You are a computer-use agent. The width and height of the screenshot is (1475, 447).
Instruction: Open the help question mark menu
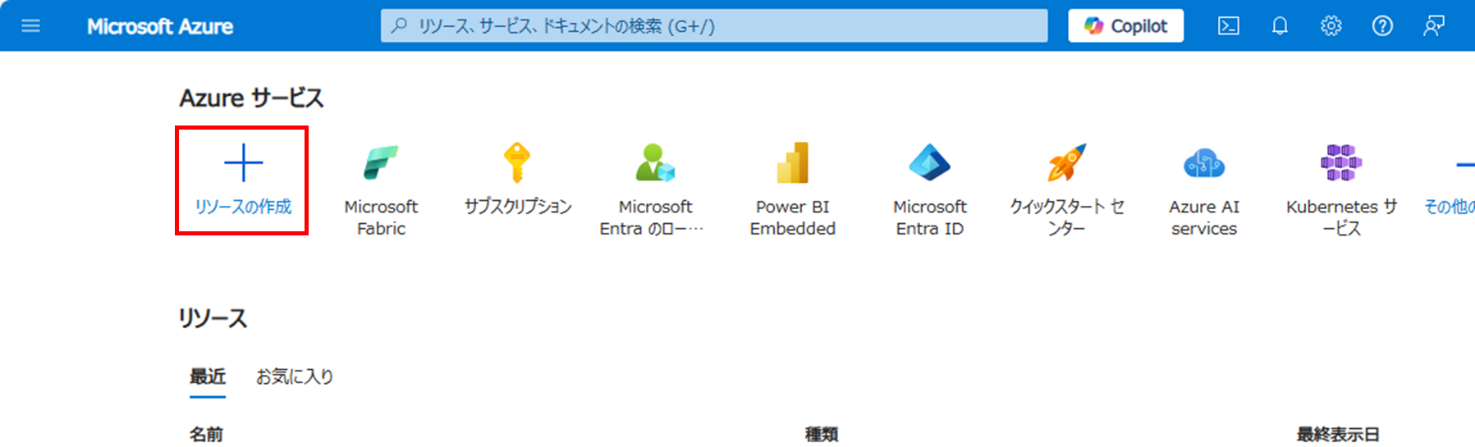[x=1382, y=26]
